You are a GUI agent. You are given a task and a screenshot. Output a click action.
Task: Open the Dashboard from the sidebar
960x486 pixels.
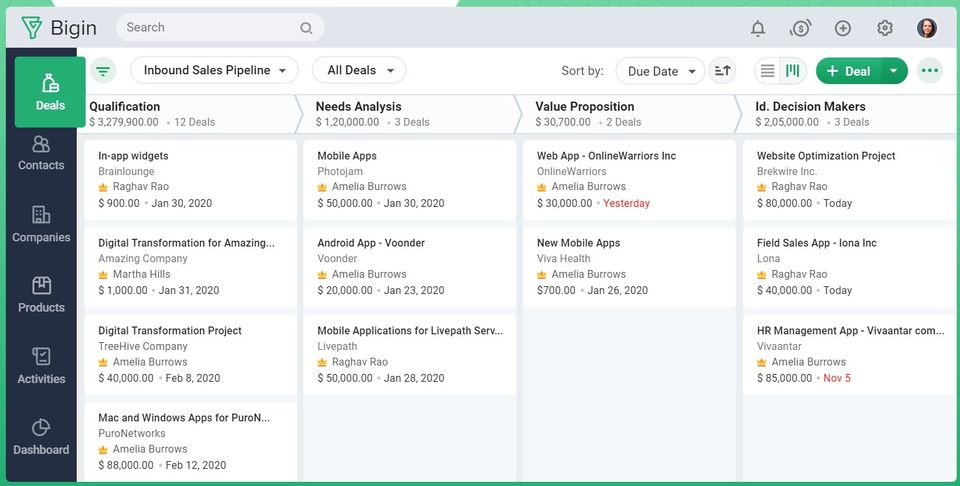[41, 437]
